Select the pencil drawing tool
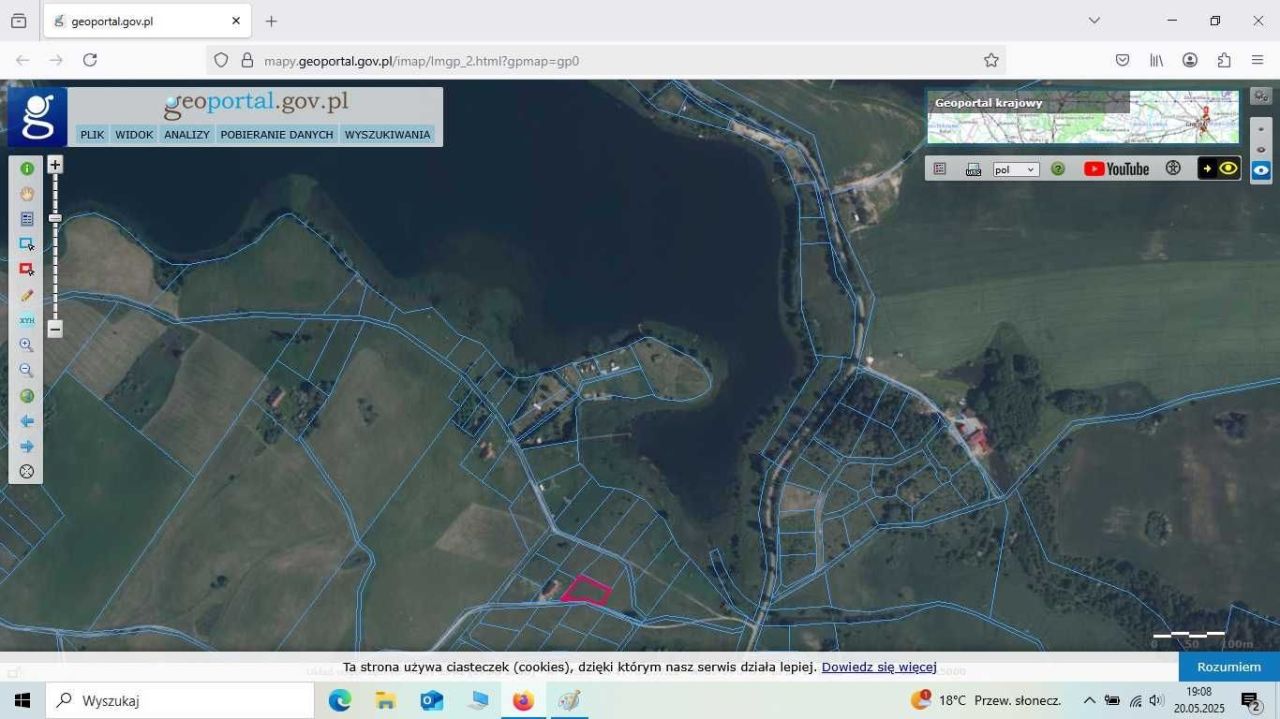 coord(27,295)
